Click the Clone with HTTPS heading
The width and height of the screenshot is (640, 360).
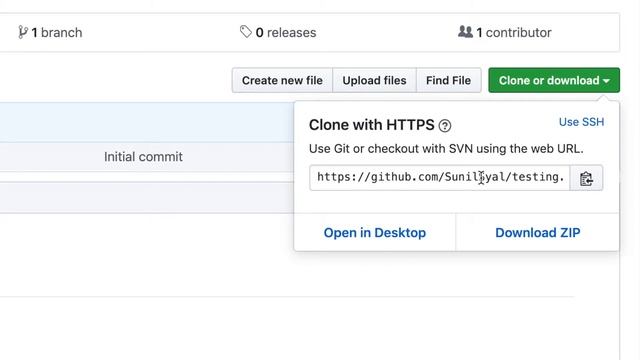(x=371, y=125)
